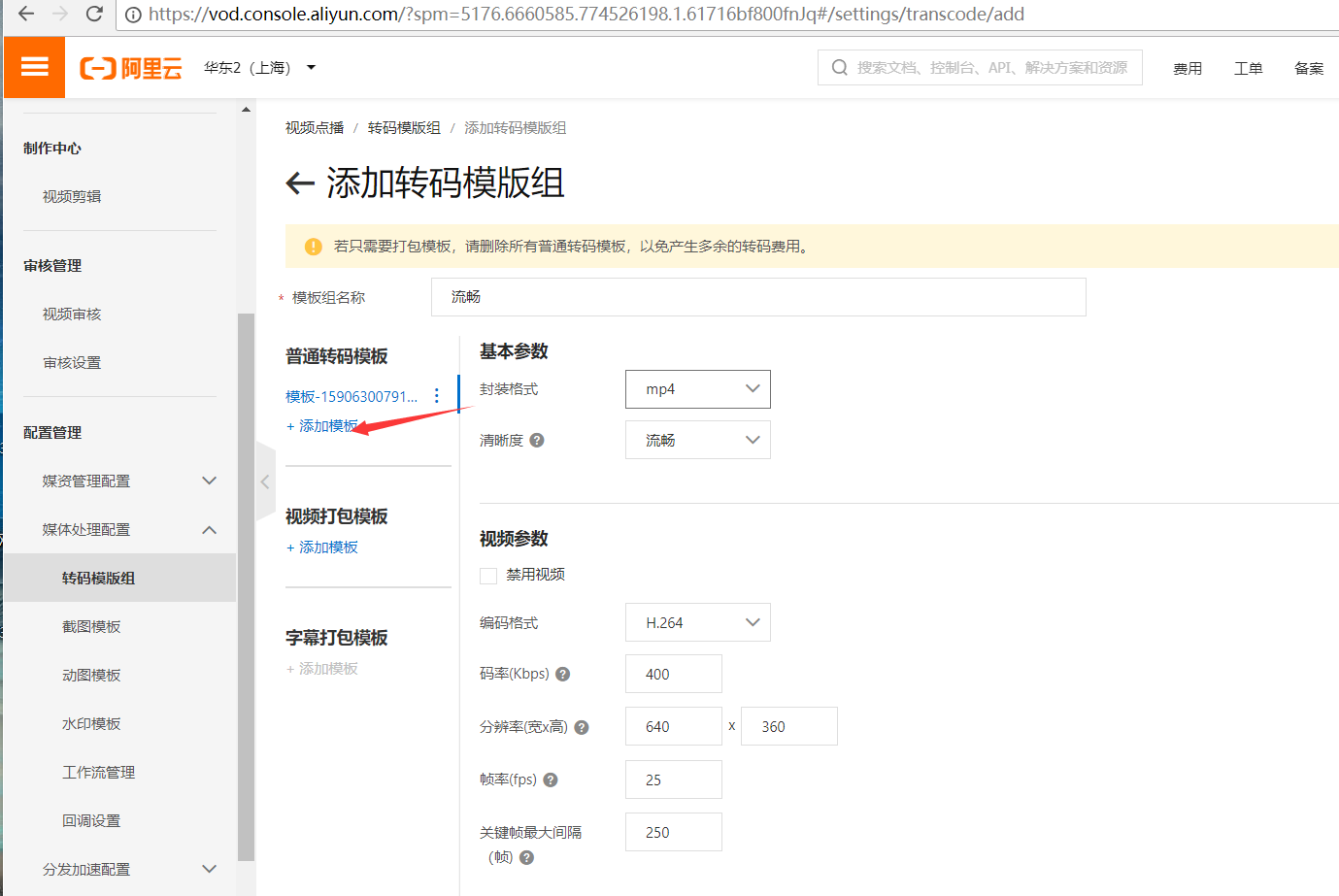The height and width of the screenshot is (896, 1339).
Task: Open the 工单 menu item
Action: [1249, 68]
